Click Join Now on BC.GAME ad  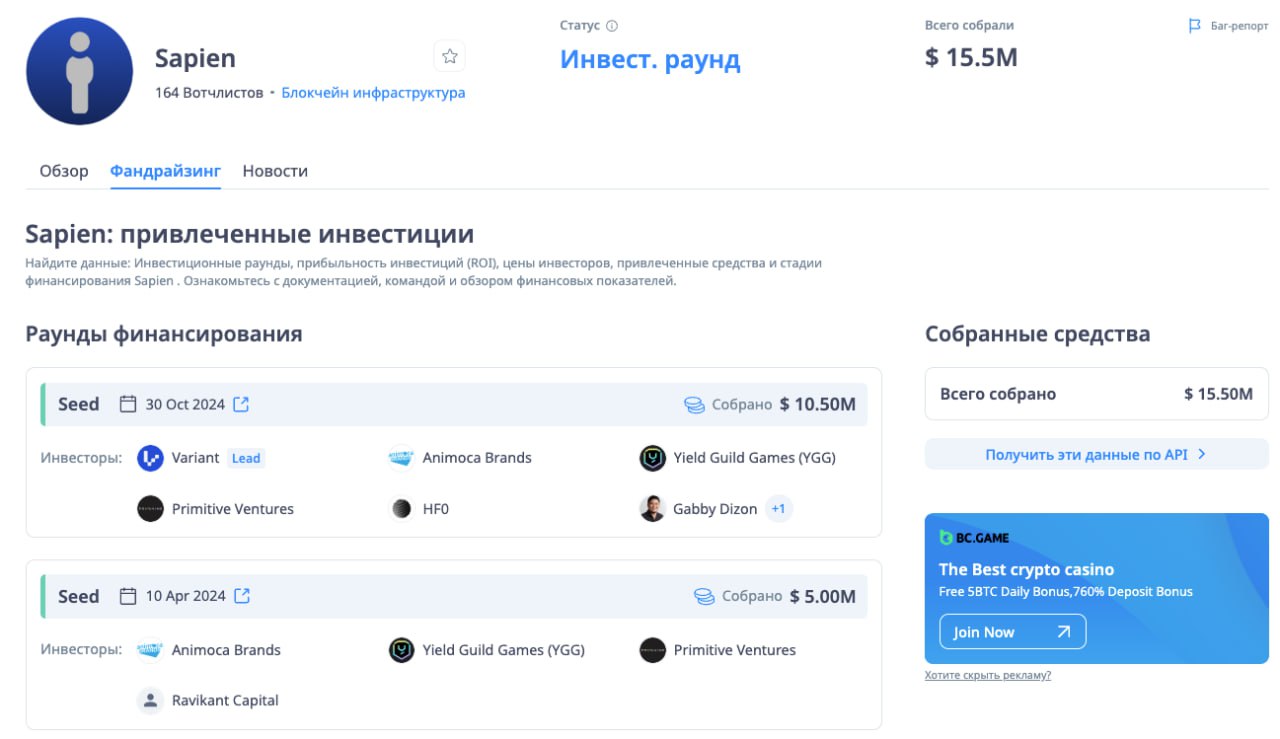pos(1012,632)
